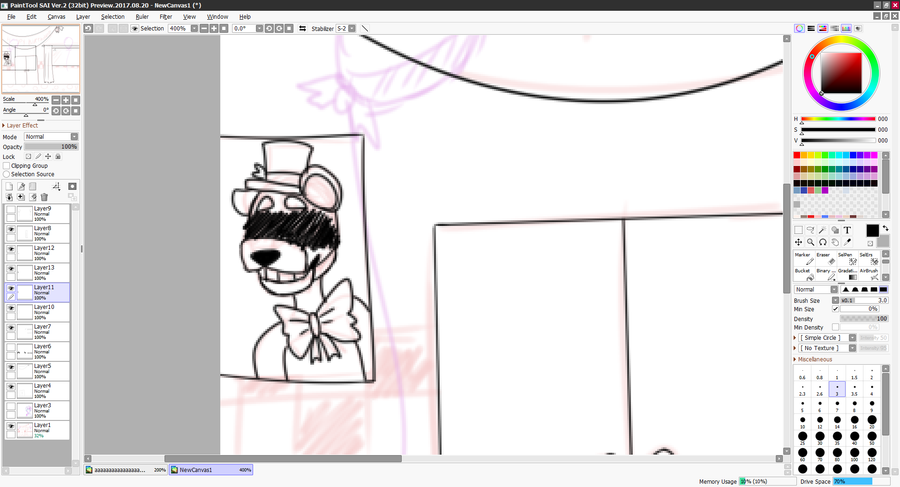Select the Lasso tool
The width and height of the screenshot is (900, 487).
810,230
